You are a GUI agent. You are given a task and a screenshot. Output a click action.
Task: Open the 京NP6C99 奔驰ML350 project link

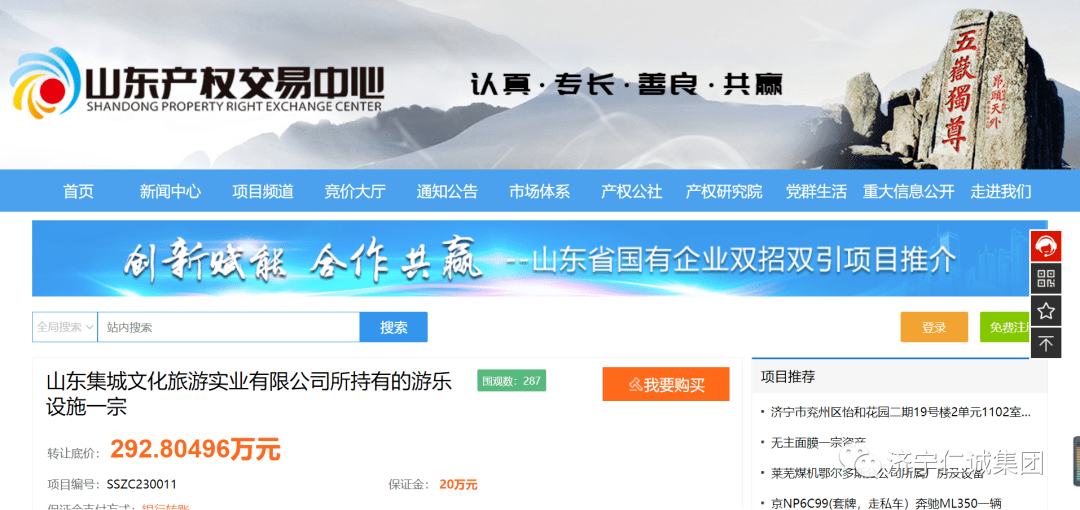887,502
